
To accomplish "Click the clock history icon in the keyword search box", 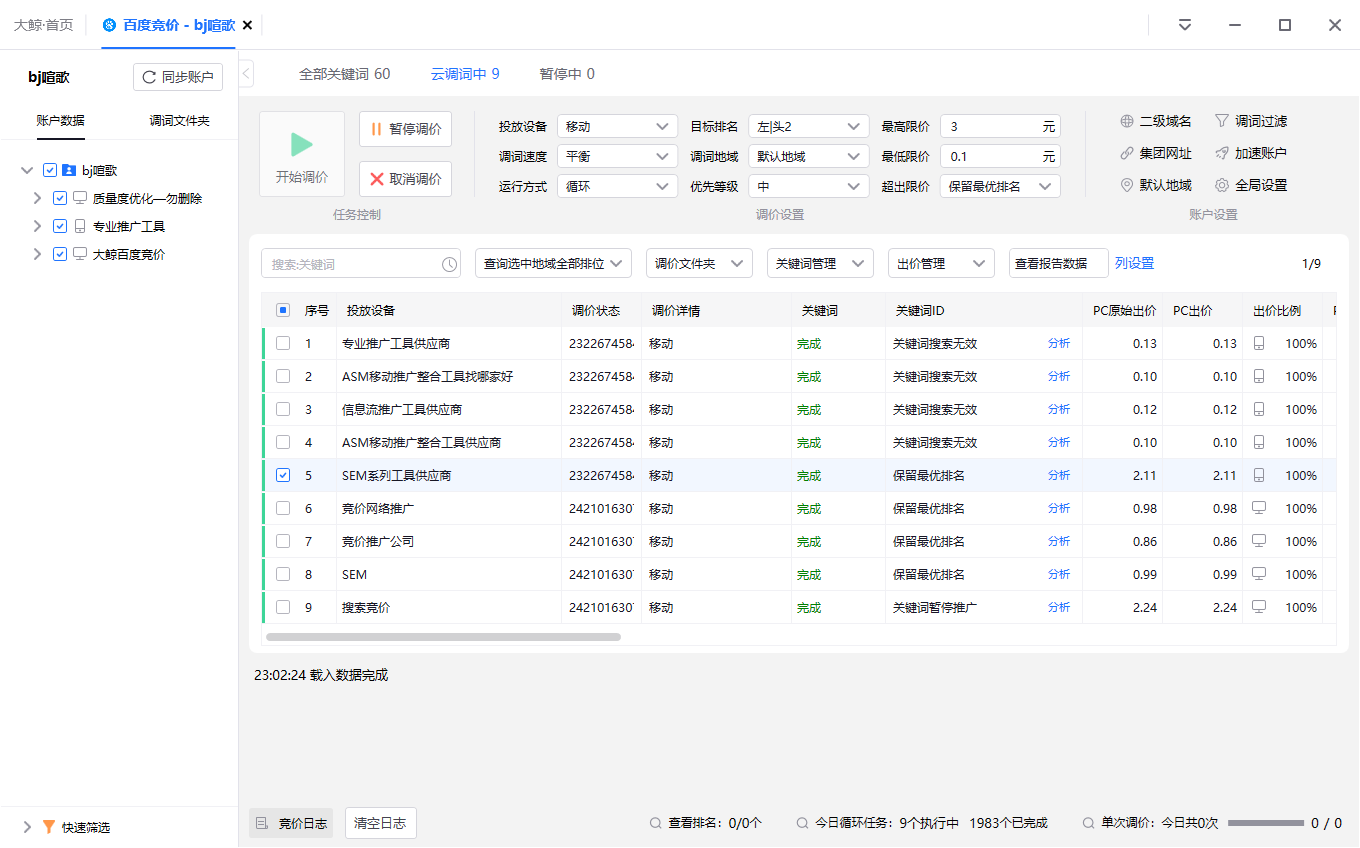I will coord(449,264).
